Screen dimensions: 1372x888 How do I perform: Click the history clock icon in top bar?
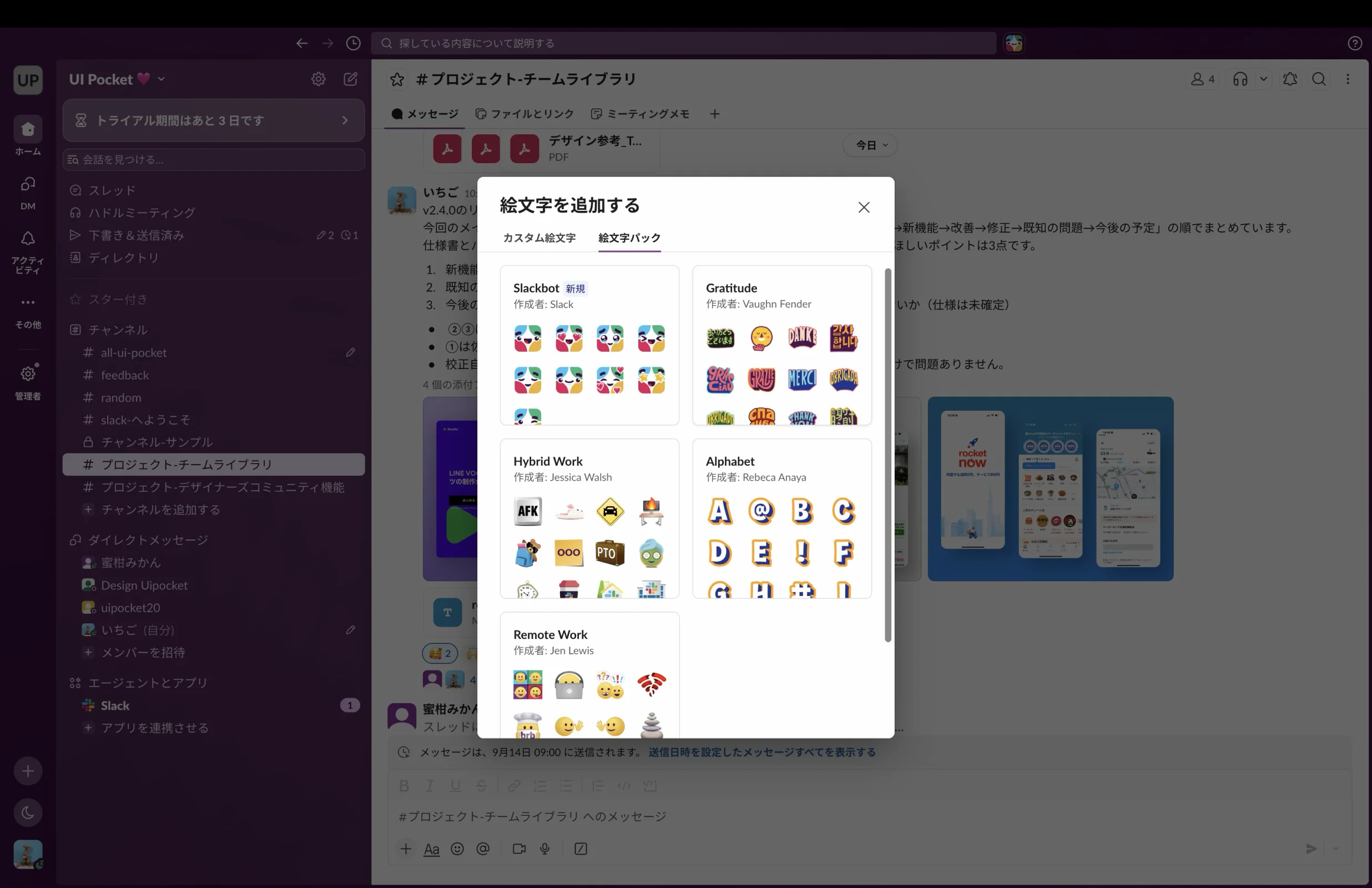[x=353, y=43]
